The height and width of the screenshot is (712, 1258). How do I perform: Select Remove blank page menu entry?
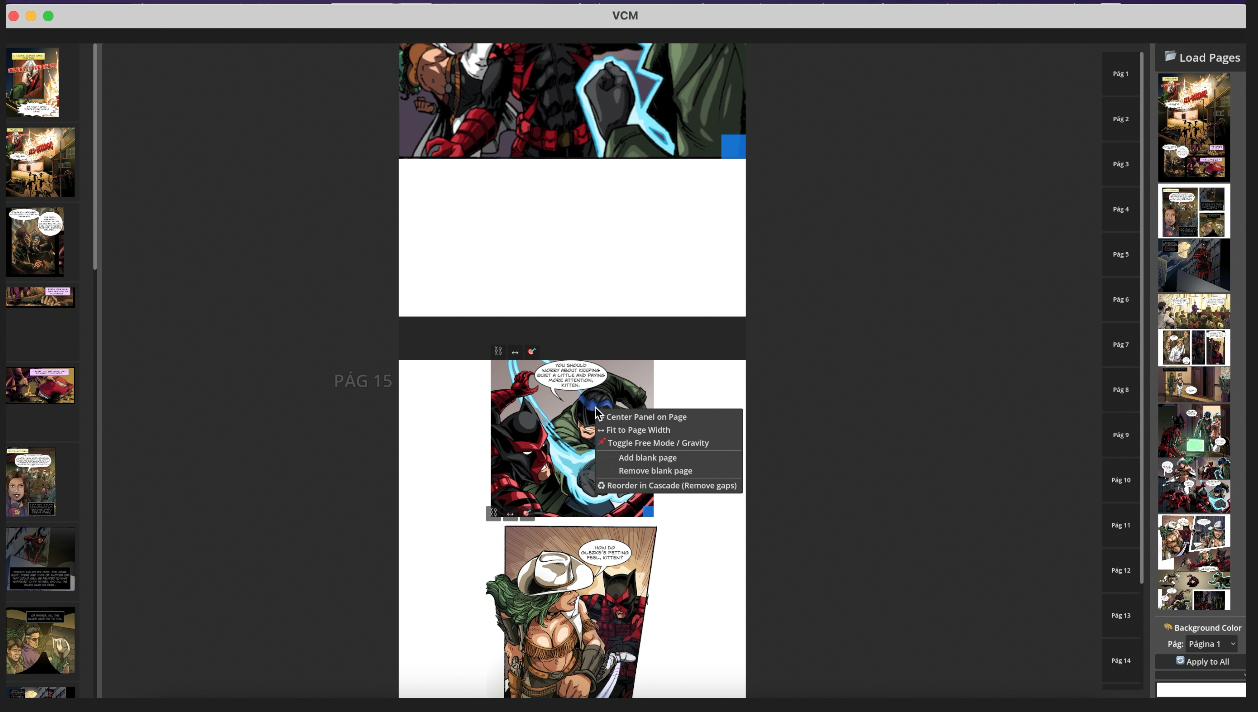pos(669,471)
